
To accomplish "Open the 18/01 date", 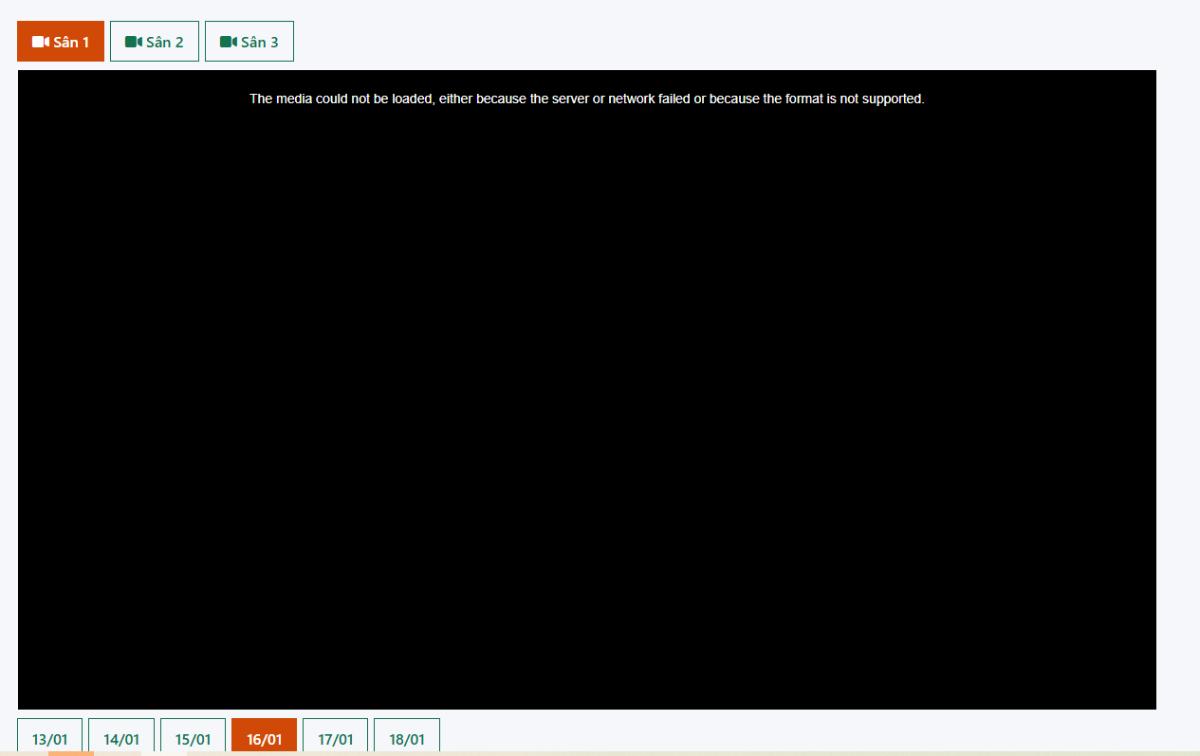I will (x=407, y=738).
